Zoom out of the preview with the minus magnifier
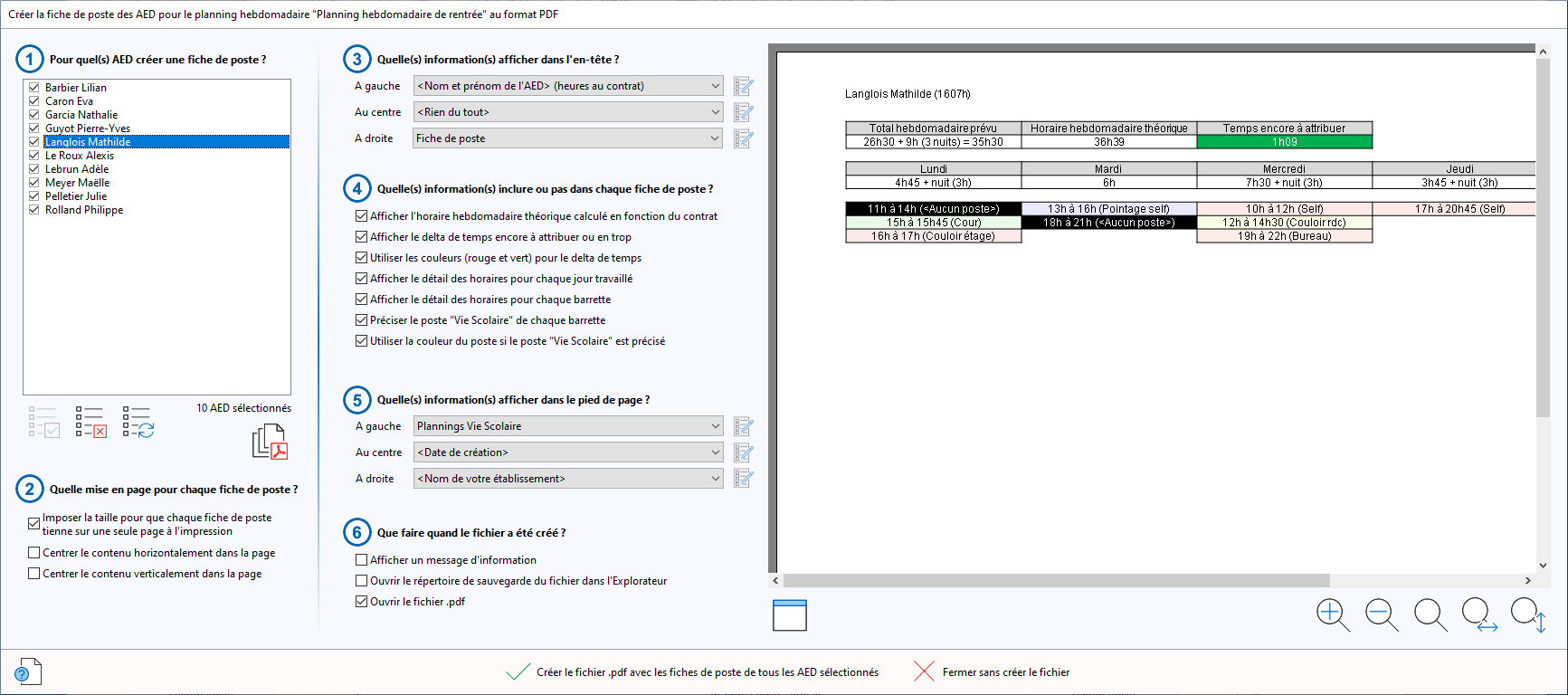The height and width of the screenshot is (695, 1568). pyautogui.click(x=1382, y=614)
